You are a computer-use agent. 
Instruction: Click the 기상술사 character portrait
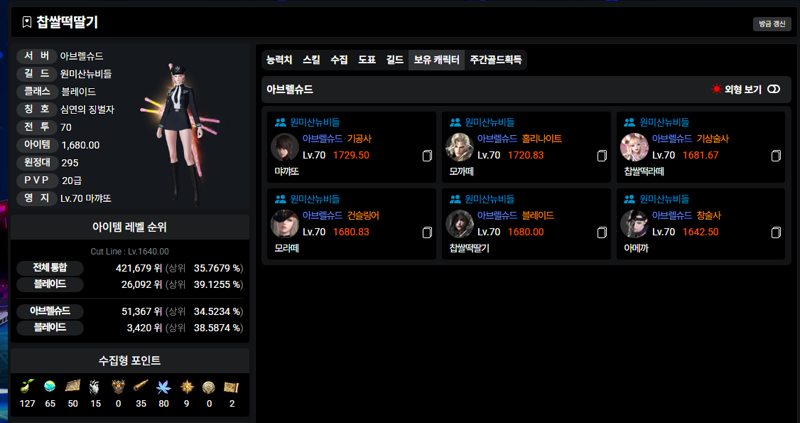[x=634, y=147]
